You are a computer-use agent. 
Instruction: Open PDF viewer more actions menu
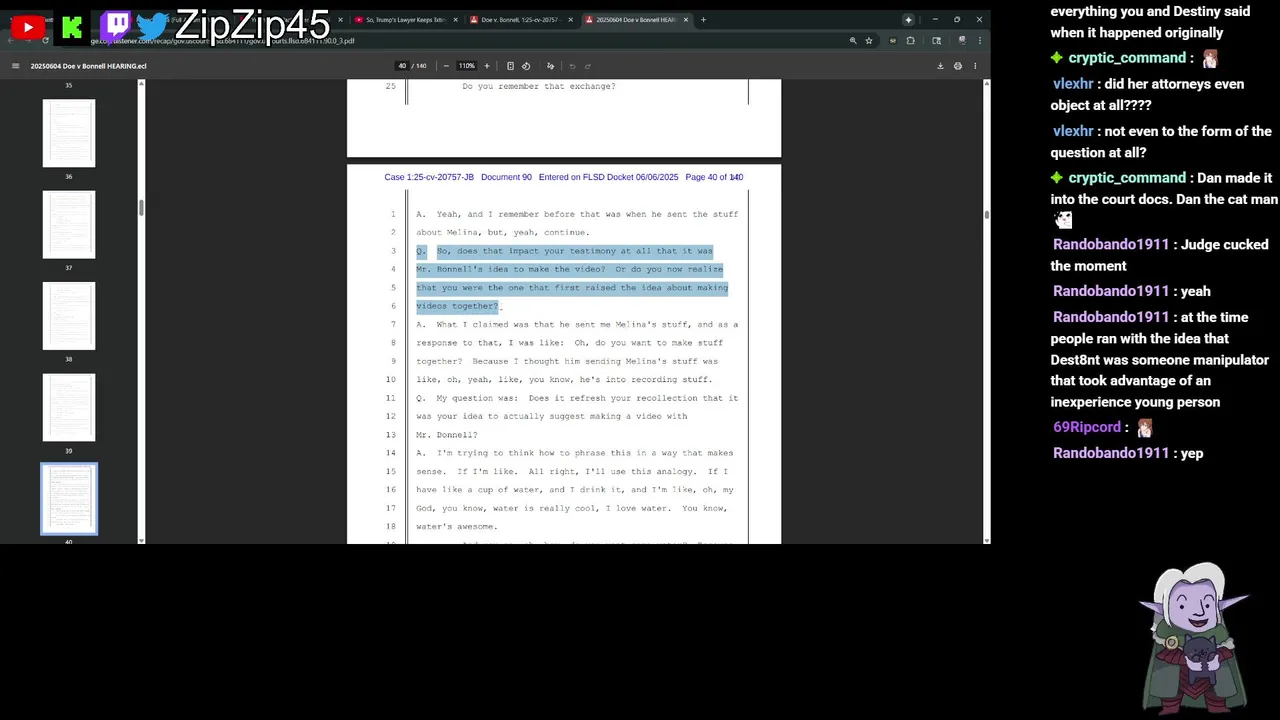975,66
